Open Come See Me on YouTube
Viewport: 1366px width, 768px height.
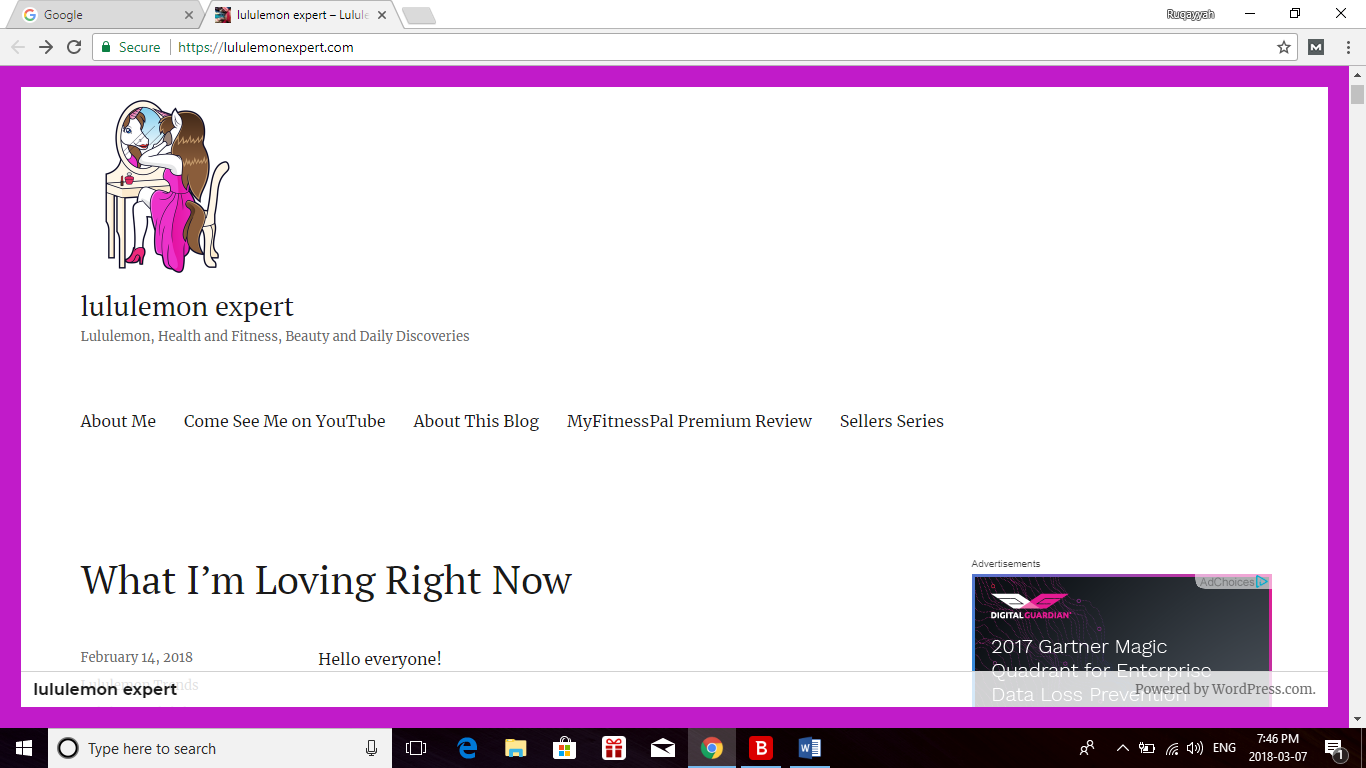click(284, 421)
